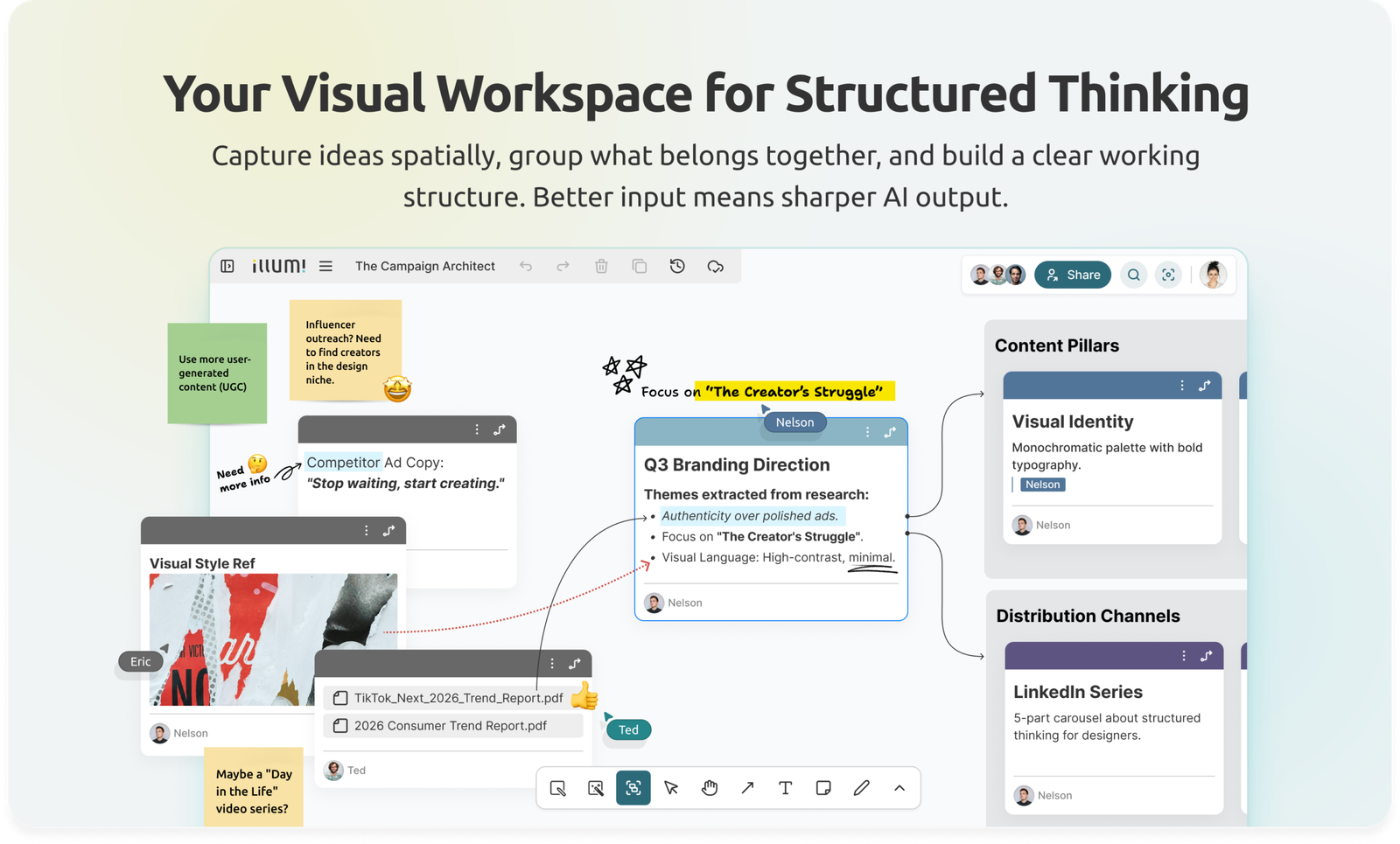Image resolution: width=1400 pixels, height=844 pixels.
Task: Toggle the active group-select tool
Action: (633, 788)
